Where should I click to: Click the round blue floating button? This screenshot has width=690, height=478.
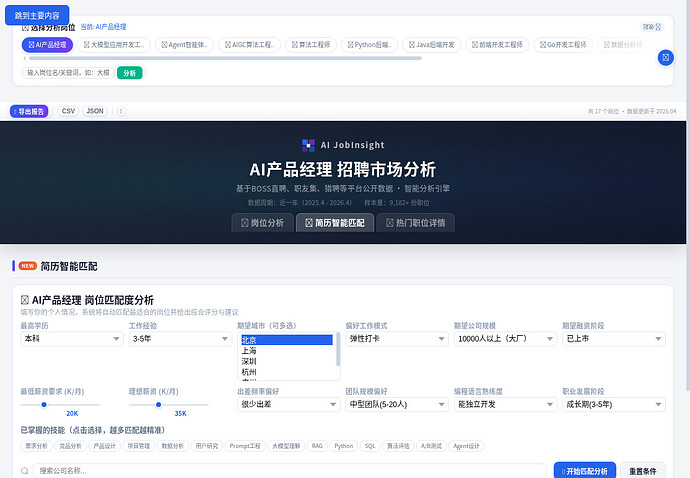[665, 57]
